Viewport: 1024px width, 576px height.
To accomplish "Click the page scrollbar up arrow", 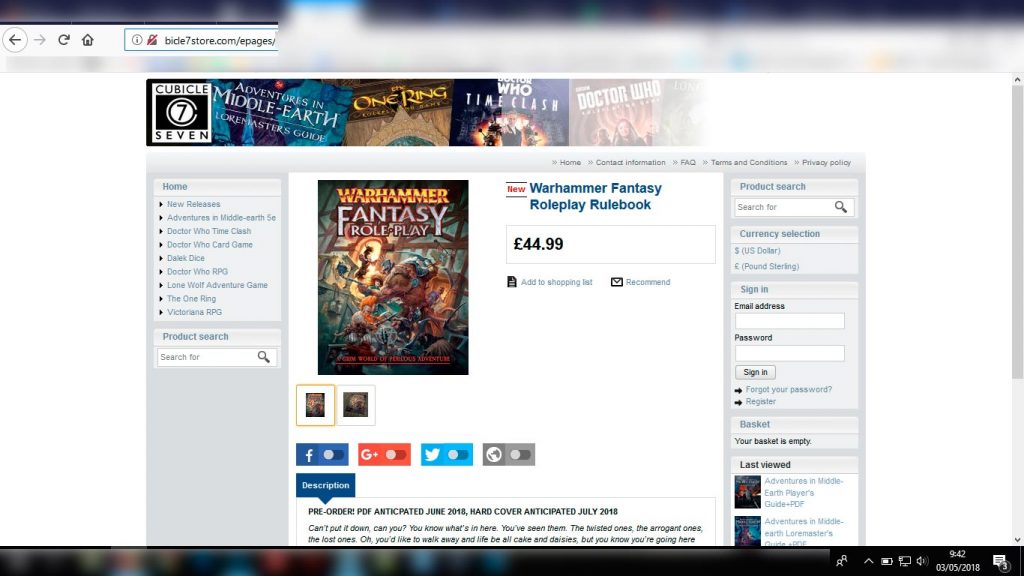I will (x=1017, y=80).
